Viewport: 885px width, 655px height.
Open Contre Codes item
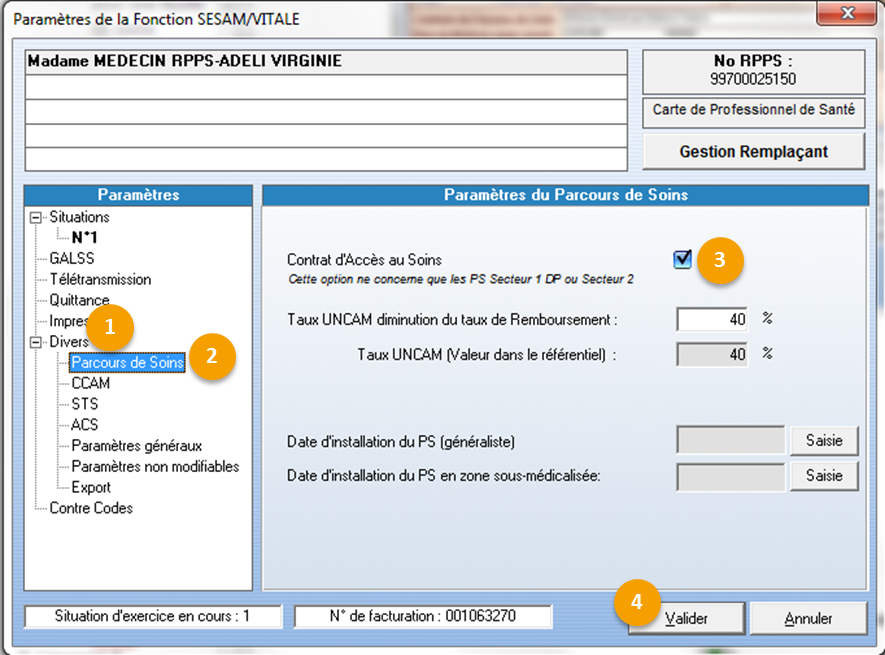pyautogui.click(x=91, y=508)
